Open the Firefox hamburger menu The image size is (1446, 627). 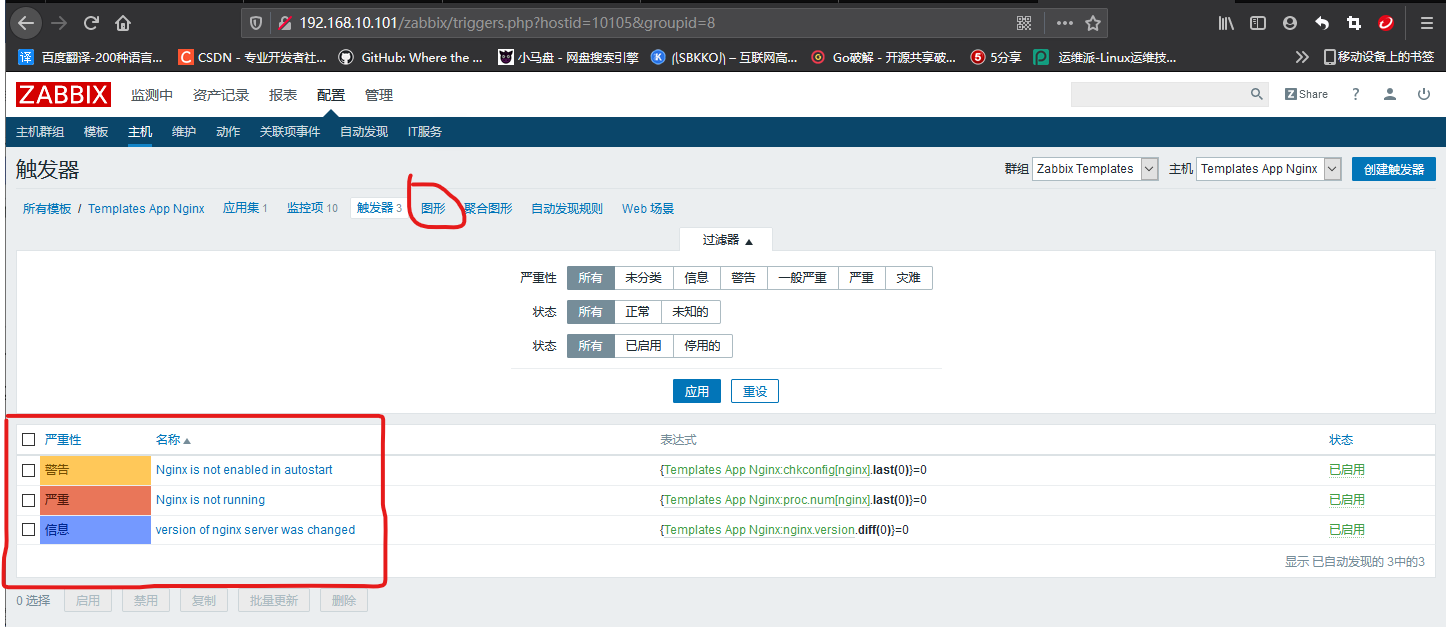pos(1426,22)
